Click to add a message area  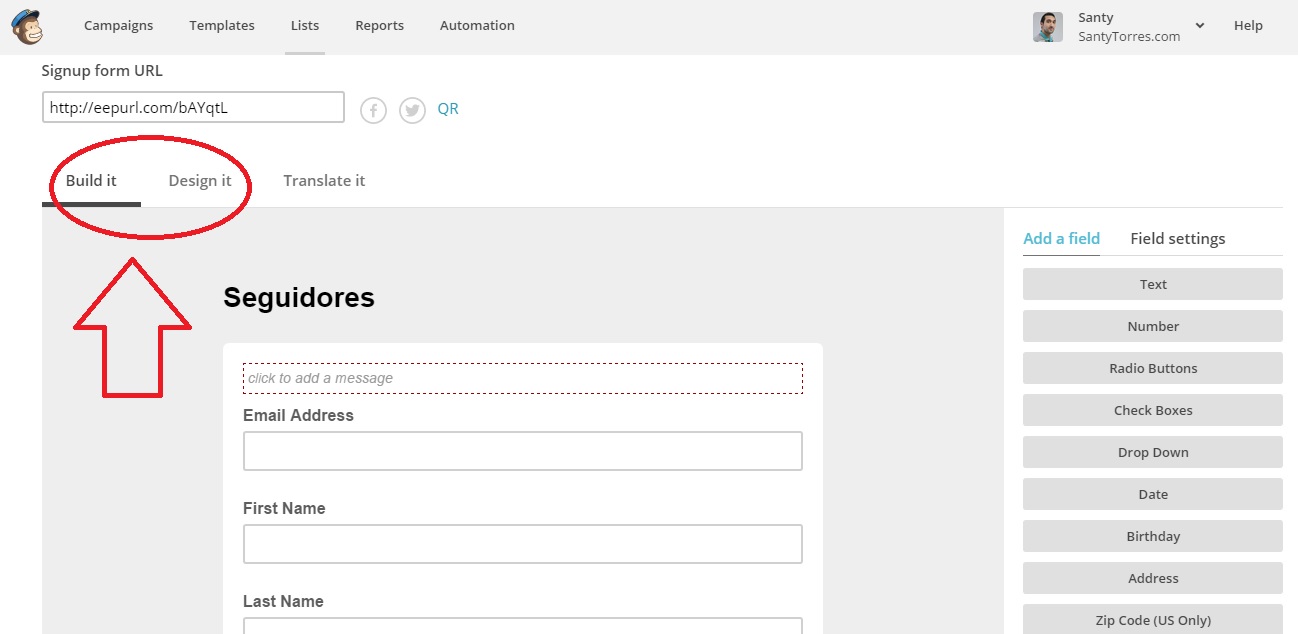click(x=522, y=378)
